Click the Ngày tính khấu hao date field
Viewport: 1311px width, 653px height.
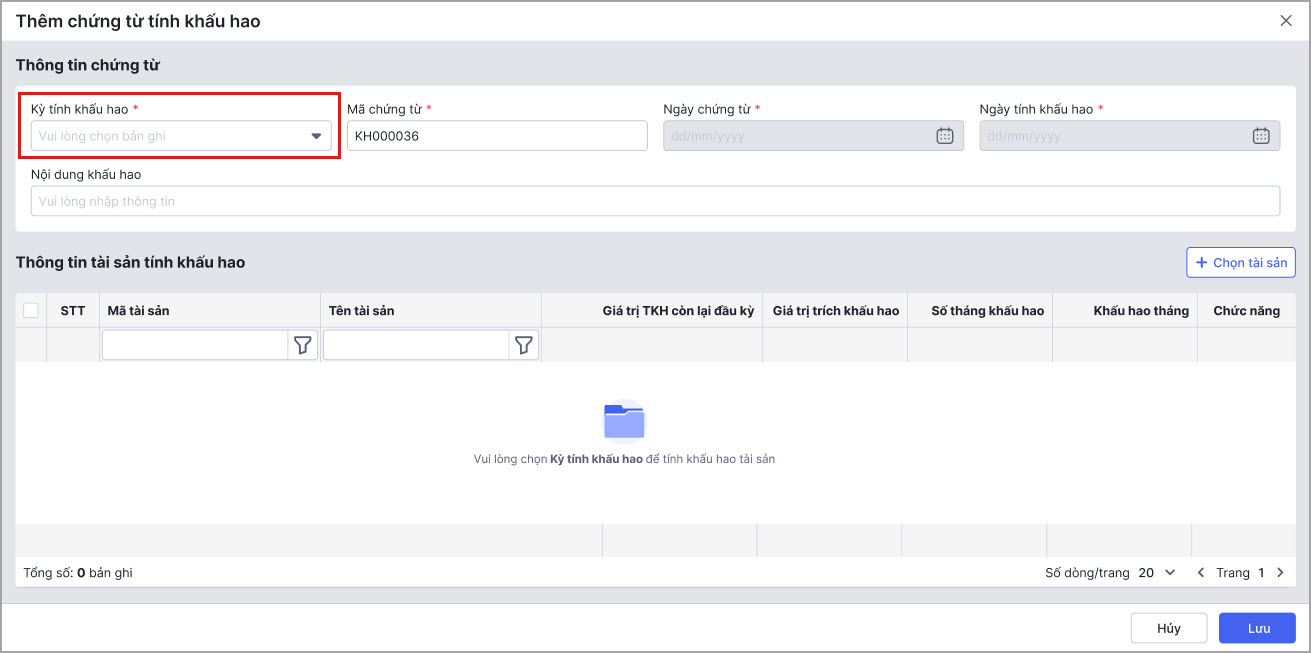click(x=1129, y=136)
